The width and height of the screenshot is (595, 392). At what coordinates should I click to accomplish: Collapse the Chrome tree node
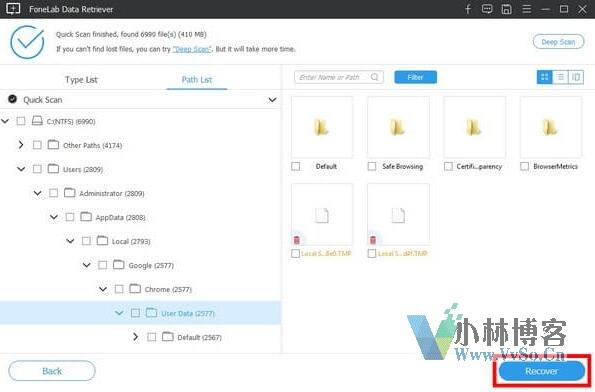click(103, 289)
